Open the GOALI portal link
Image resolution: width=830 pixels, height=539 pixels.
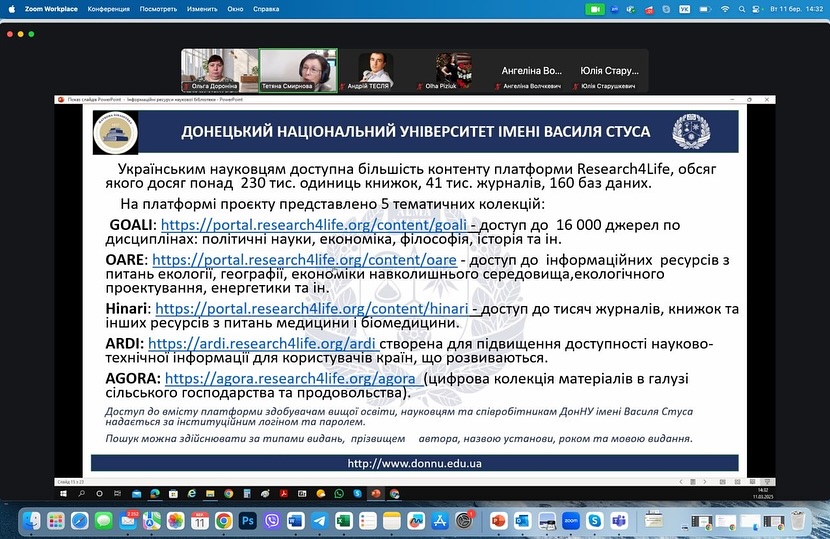[x=314, y=225]
